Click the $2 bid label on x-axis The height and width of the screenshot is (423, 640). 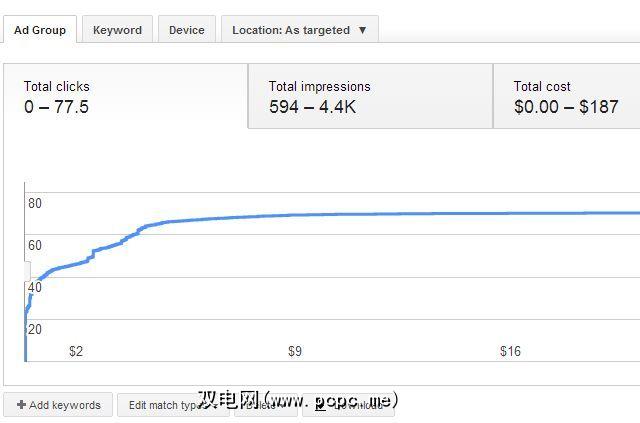pos(76,351)
